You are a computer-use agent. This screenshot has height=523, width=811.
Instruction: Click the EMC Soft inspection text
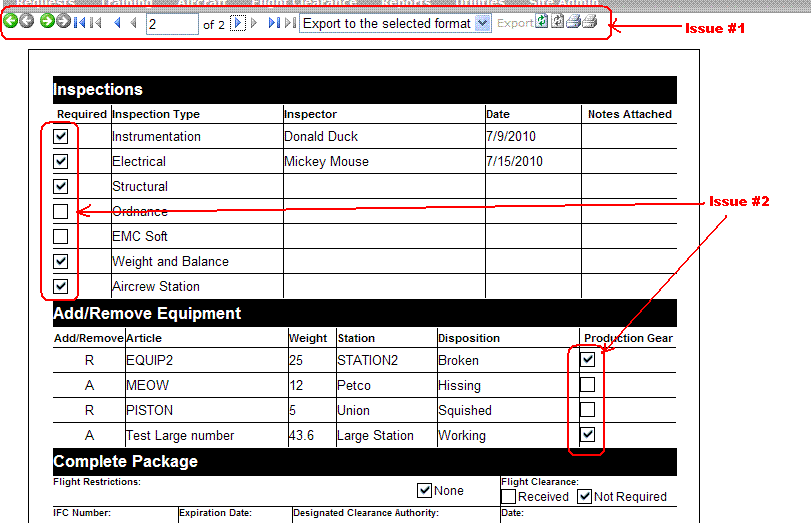point(140,236)
